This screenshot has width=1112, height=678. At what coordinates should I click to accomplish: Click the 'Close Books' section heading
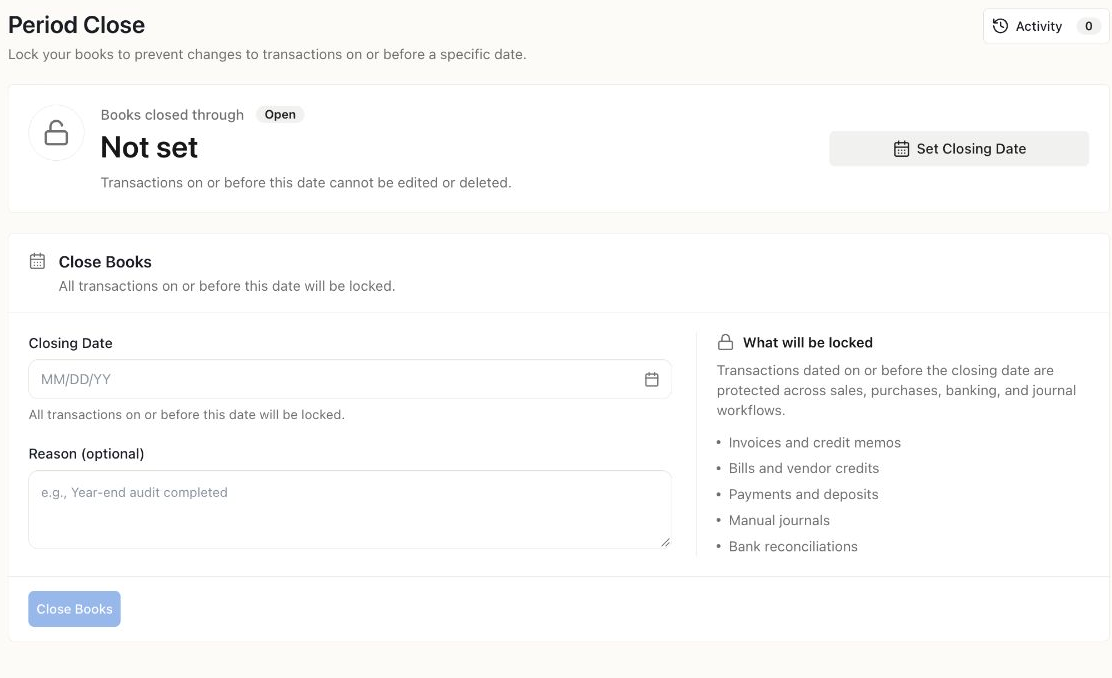point(105,262)
